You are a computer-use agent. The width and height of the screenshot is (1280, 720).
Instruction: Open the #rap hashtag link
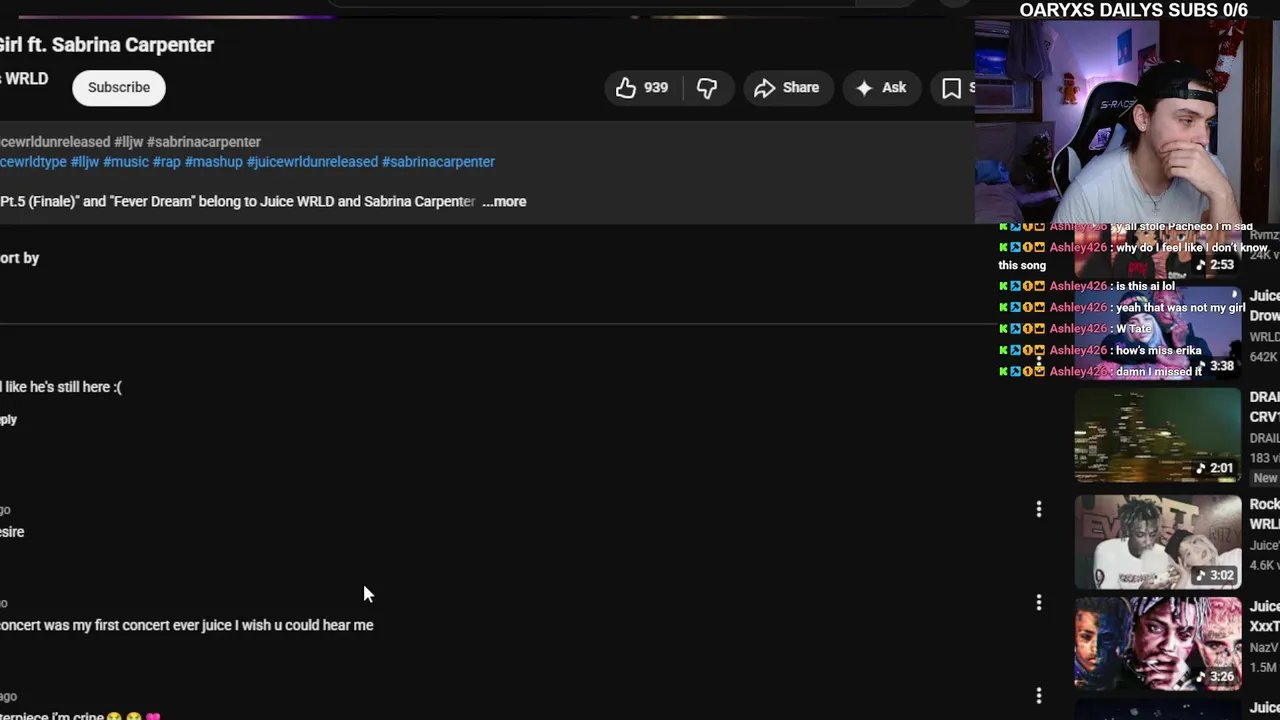tap(166, 162)
